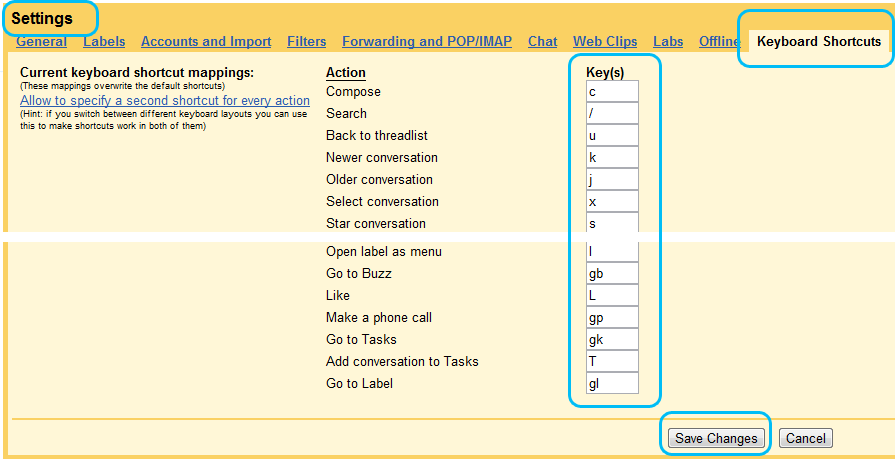Go to the Labs tab

pyautogui.click(x=668, y=42)
